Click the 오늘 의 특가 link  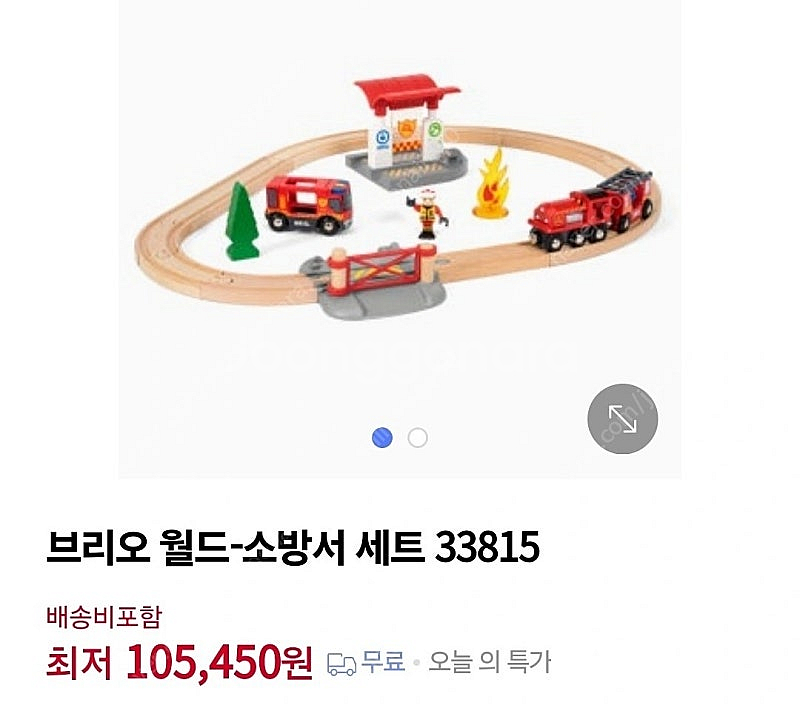pyautogui.click(x=489, y=662)
